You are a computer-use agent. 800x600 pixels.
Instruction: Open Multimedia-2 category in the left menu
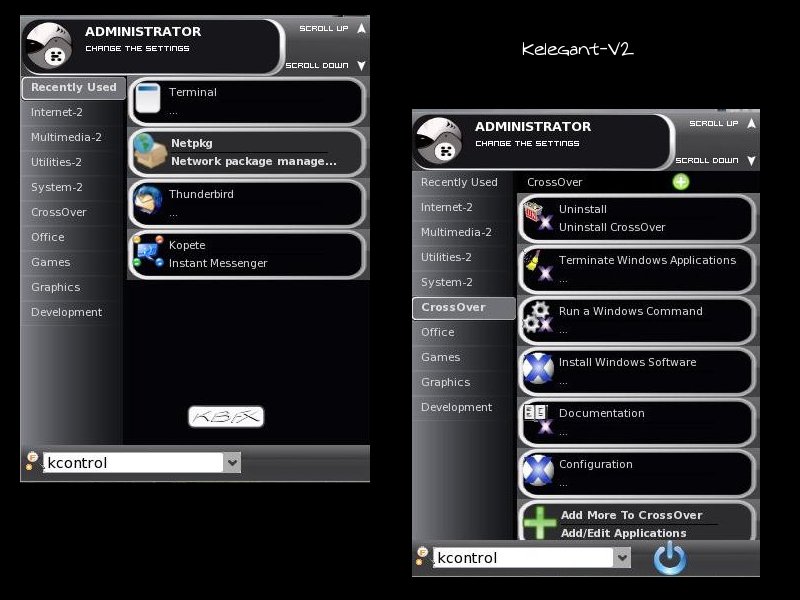coord(72,137)
